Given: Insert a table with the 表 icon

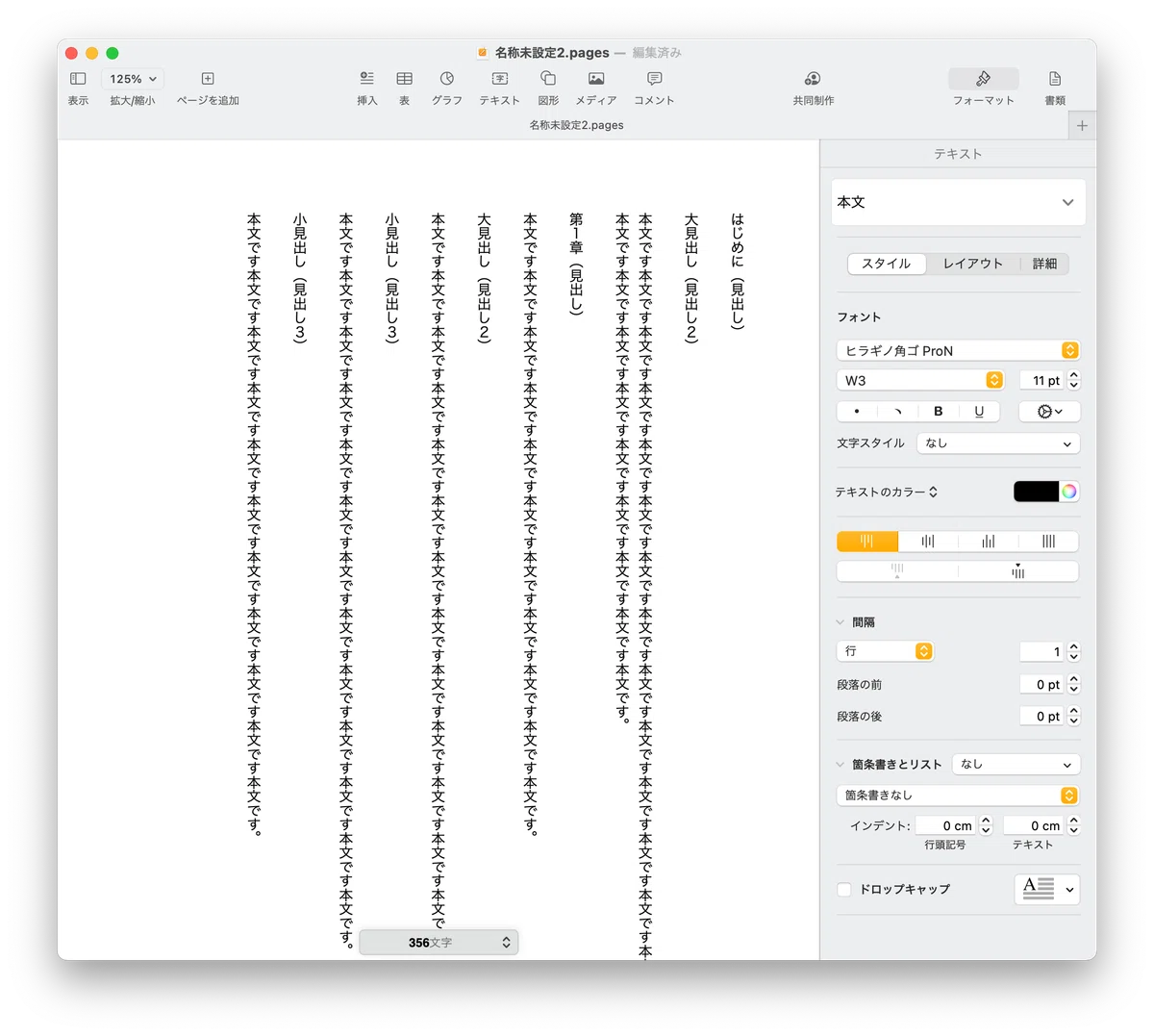Looking at the screenshot, I should pyautogui.click(x=405, y=79).
